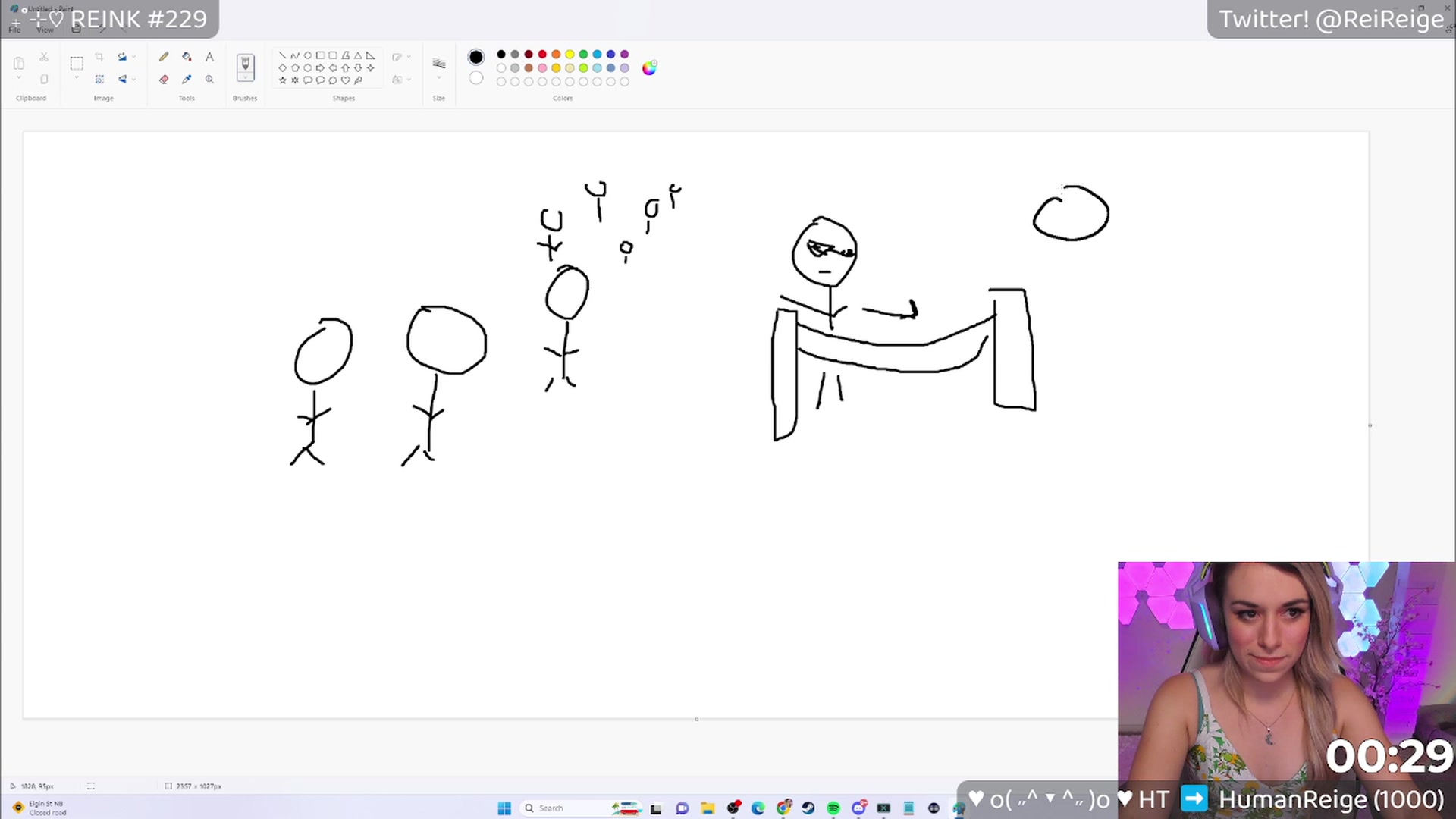Pick the Line shape
The image size is (1456, 819).
click(x=282, y=55)
